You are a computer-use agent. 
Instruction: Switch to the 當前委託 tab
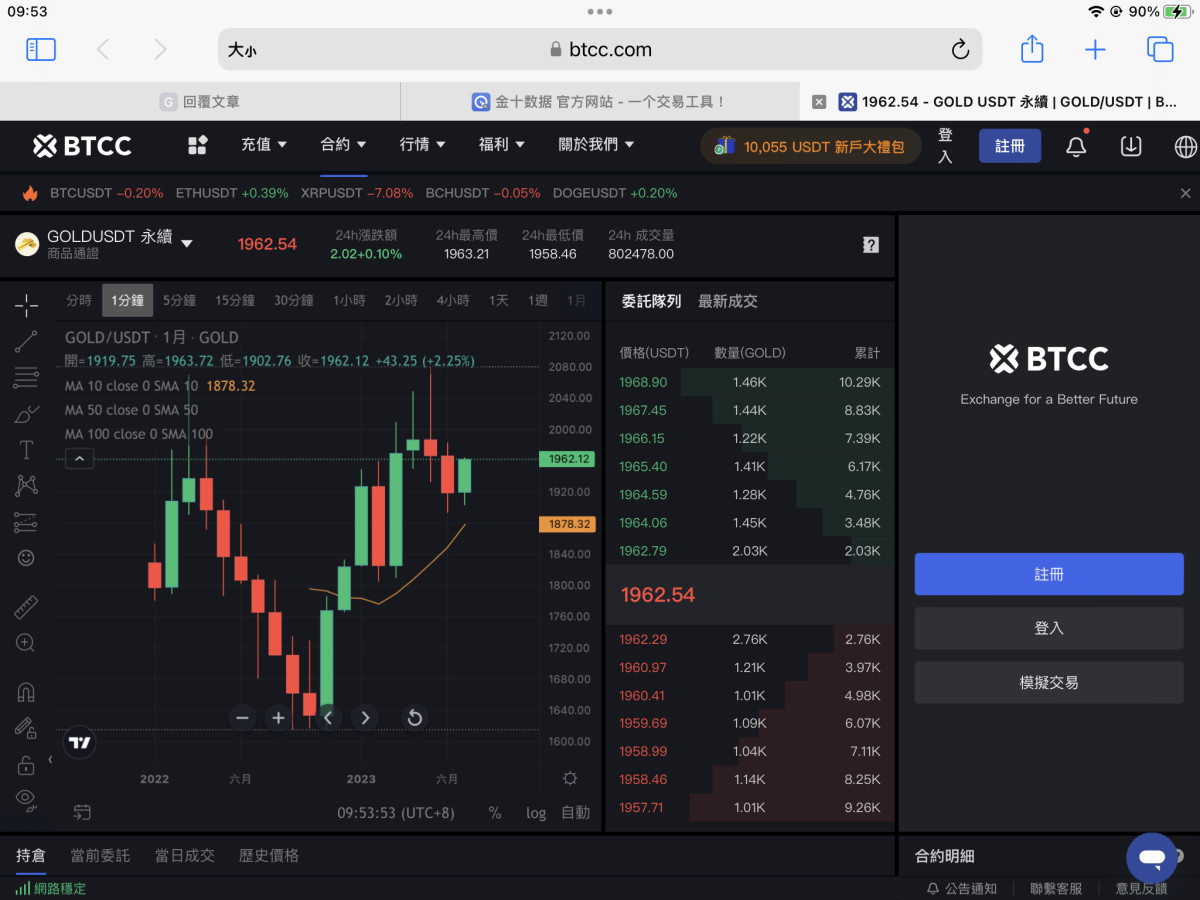pyautogui.click(x=100, y=856)
